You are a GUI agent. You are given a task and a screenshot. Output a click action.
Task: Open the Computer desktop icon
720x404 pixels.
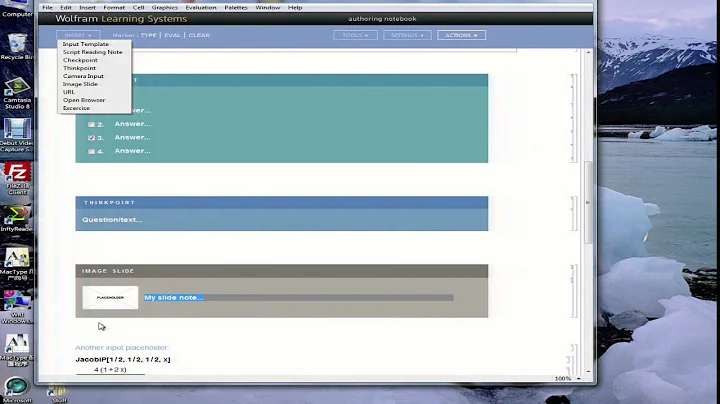tap(17, 9)
